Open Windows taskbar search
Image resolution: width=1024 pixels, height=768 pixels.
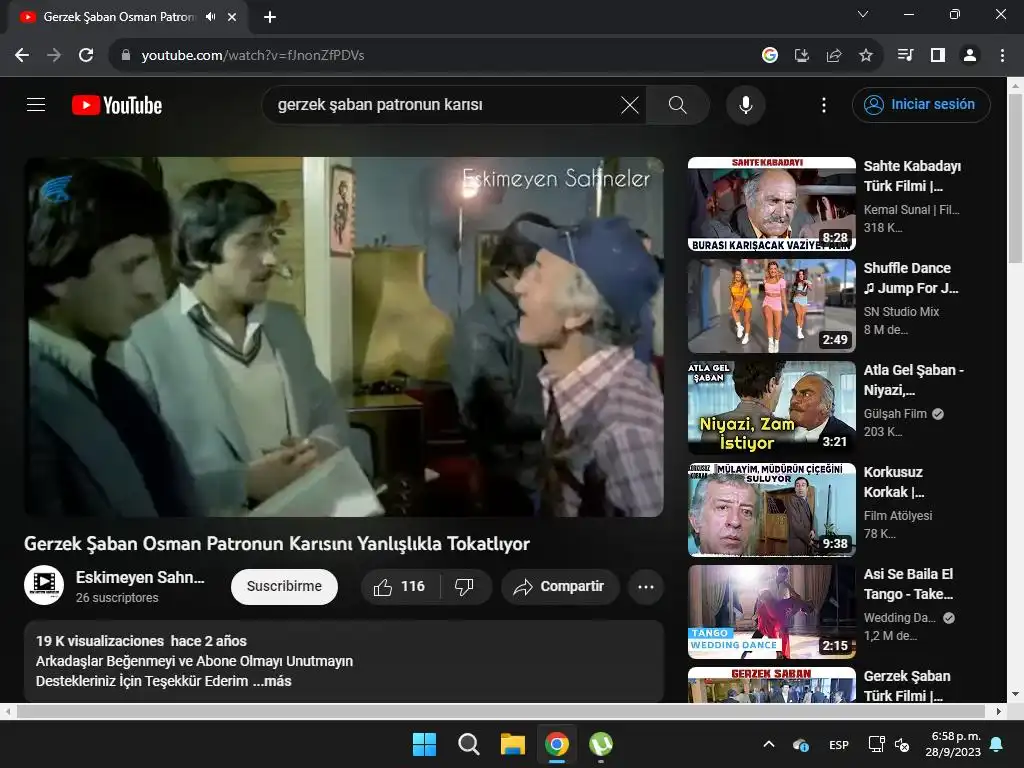pos(468,744)
